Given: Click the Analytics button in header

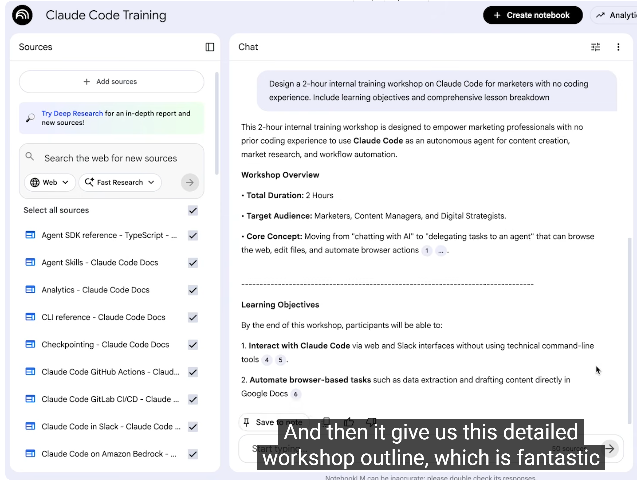Looking at the screenshot, I should point(615,15).
